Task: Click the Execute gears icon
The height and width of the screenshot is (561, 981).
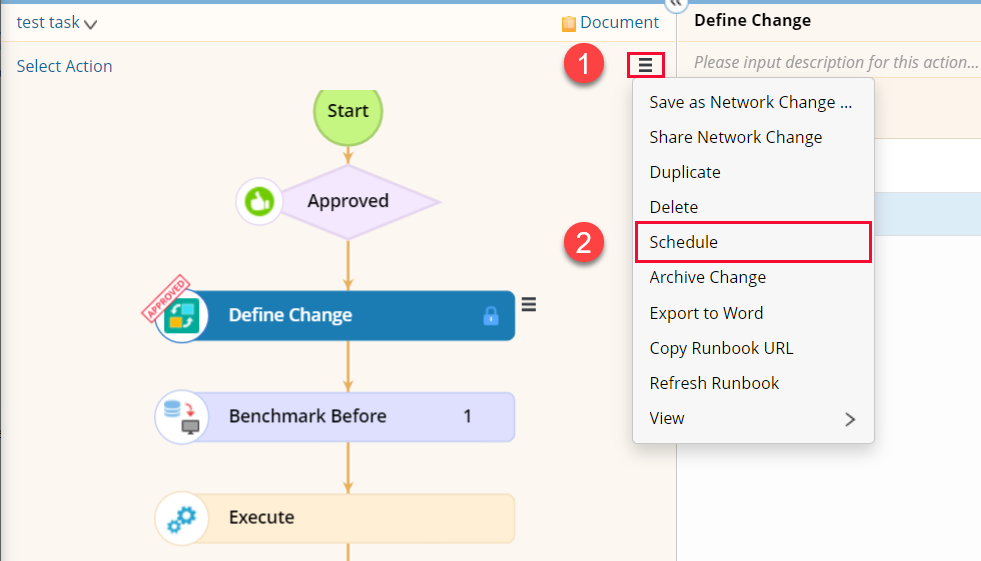Action: pos(181,518)
